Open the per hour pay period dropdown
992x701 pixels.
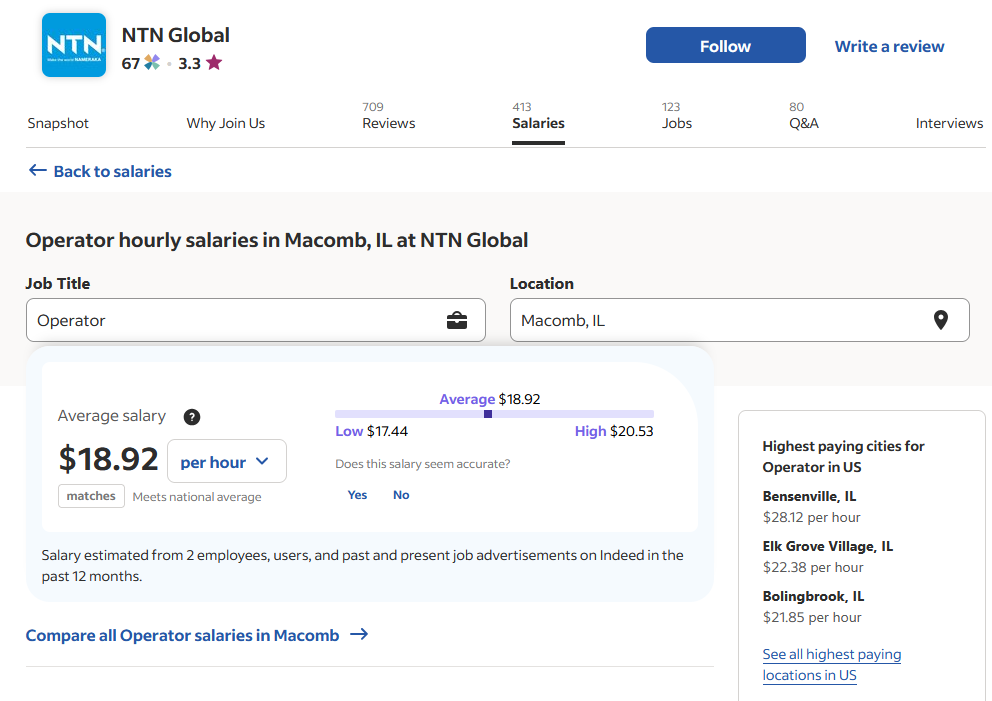(x=226, y=461)
